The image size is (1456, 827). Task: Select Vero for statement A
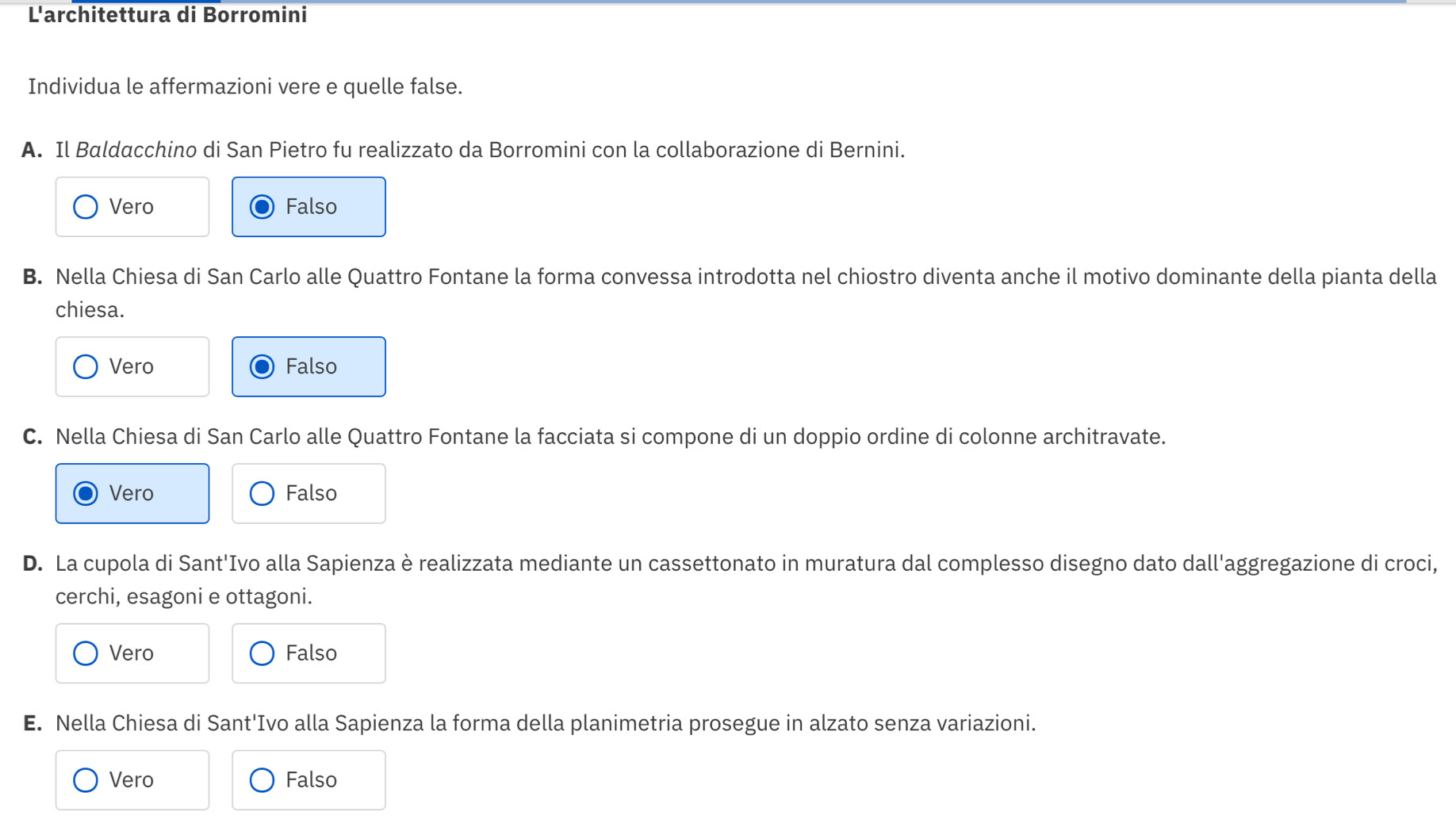[x=132, y=207]
